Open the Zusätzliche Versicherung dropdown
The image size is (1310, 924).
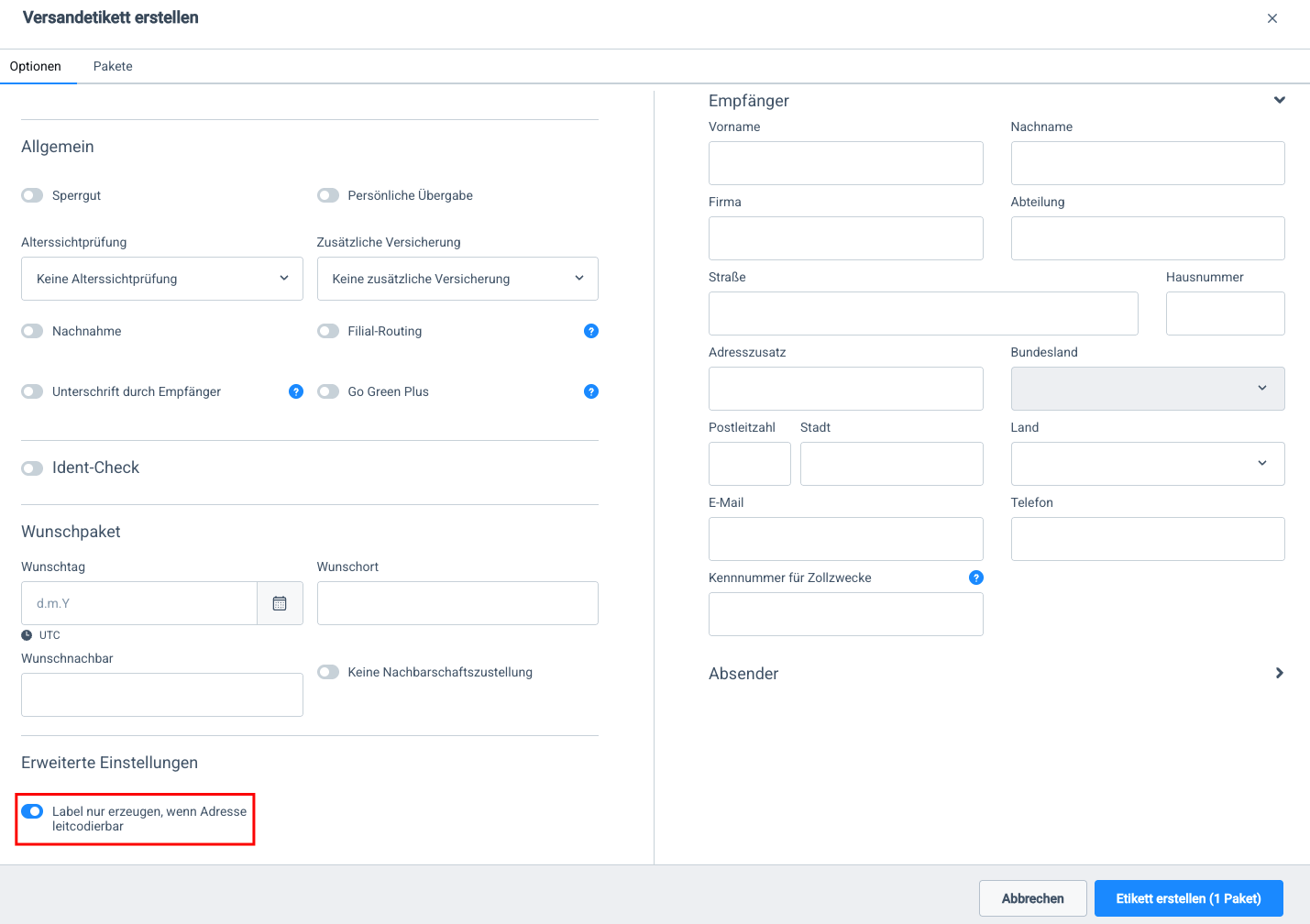pos(457,279)
